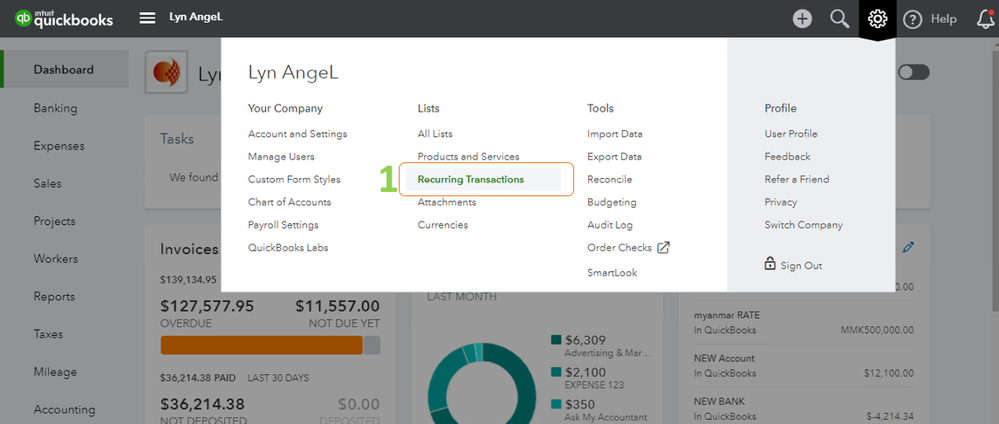Open the search magnifier icon
The image size is (999, 424).
point(840,19)
